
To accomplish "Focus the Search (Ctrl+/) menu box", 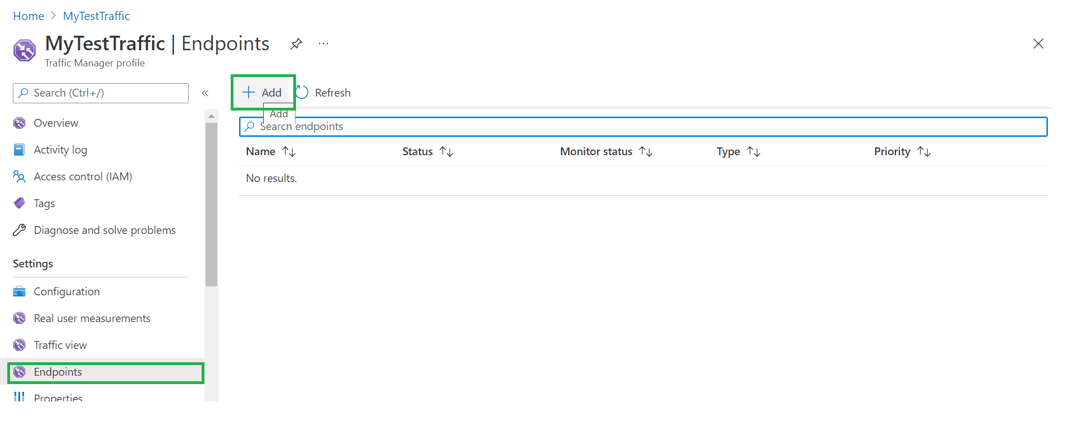I will [x=101, y=93].
